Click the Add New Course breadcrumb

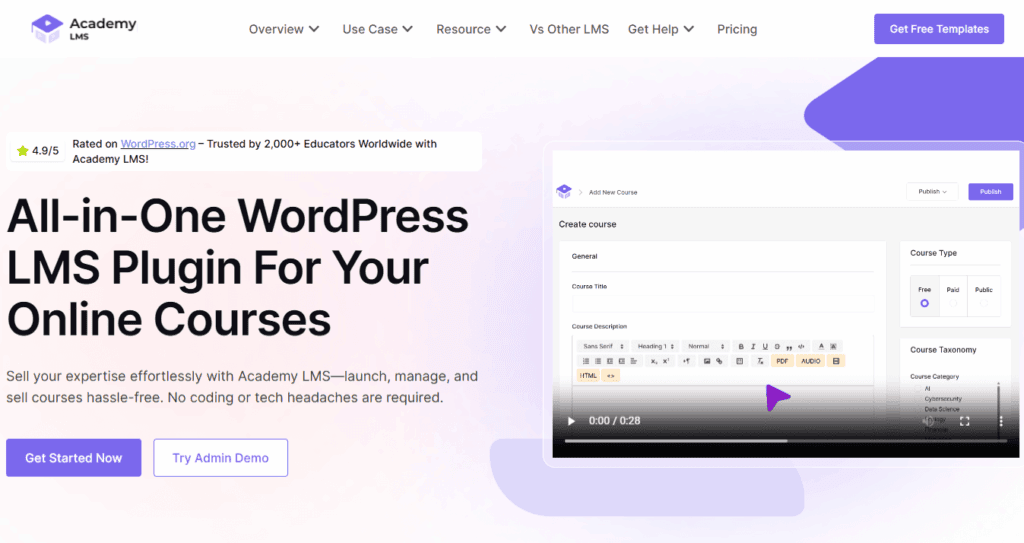(x=613, y=192)
